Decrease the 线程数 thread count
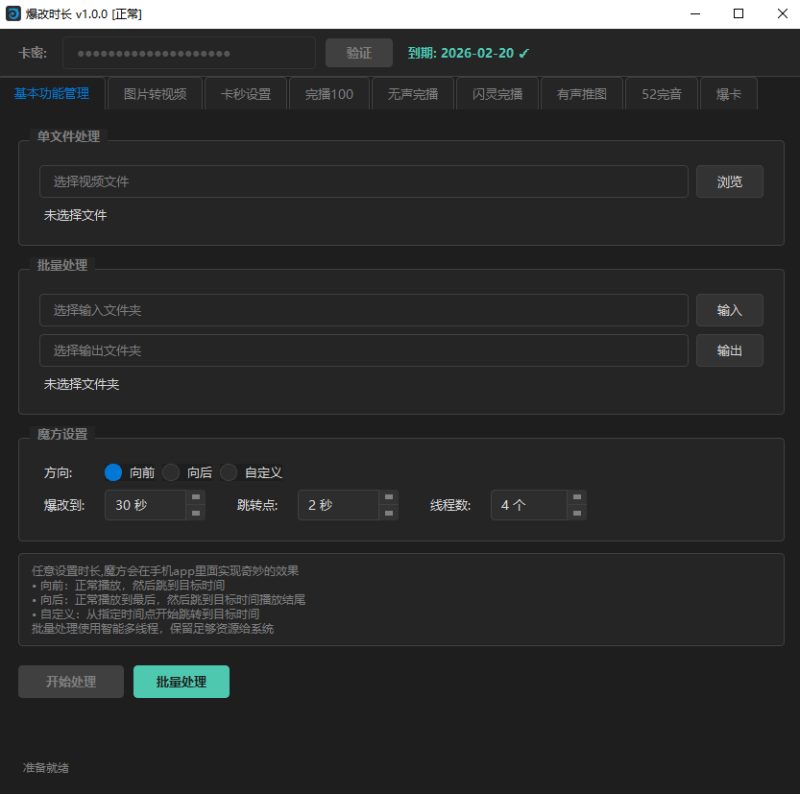 (x=576, y=513)
